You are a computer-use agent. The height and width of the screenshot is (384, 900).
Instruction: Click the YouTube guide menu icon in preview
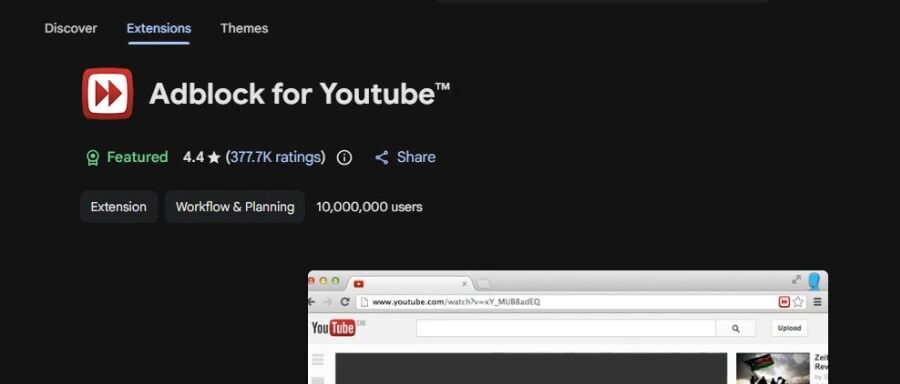point(317,360)
